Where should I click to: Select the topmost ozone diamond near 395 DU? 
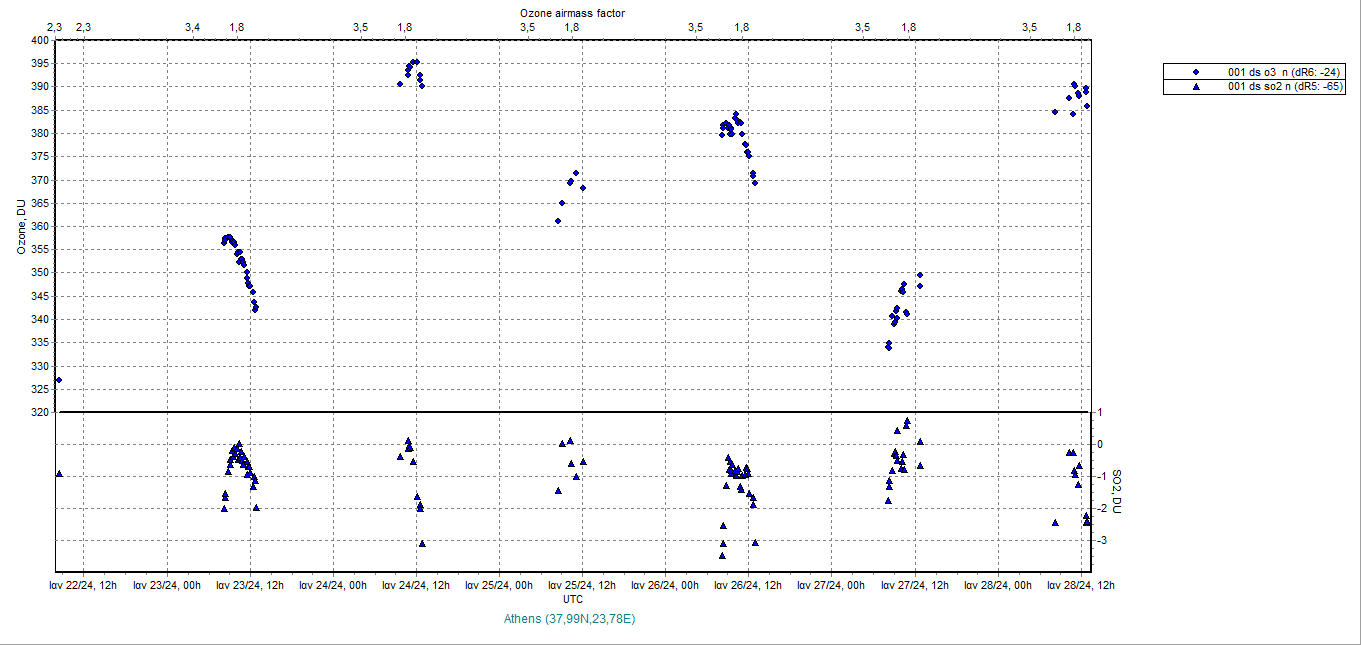(x=415, y=62)
